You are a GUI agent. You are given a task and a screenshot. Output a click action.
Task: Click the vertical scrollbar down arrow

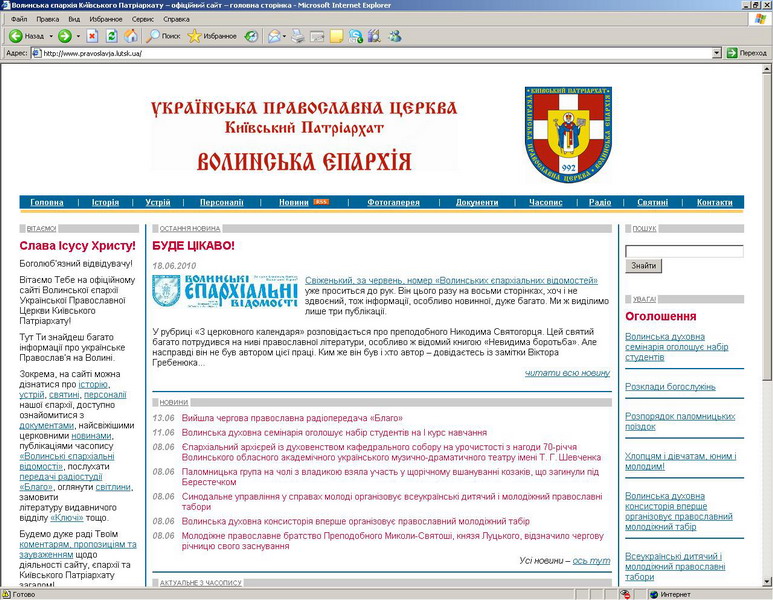coord(766,580)
